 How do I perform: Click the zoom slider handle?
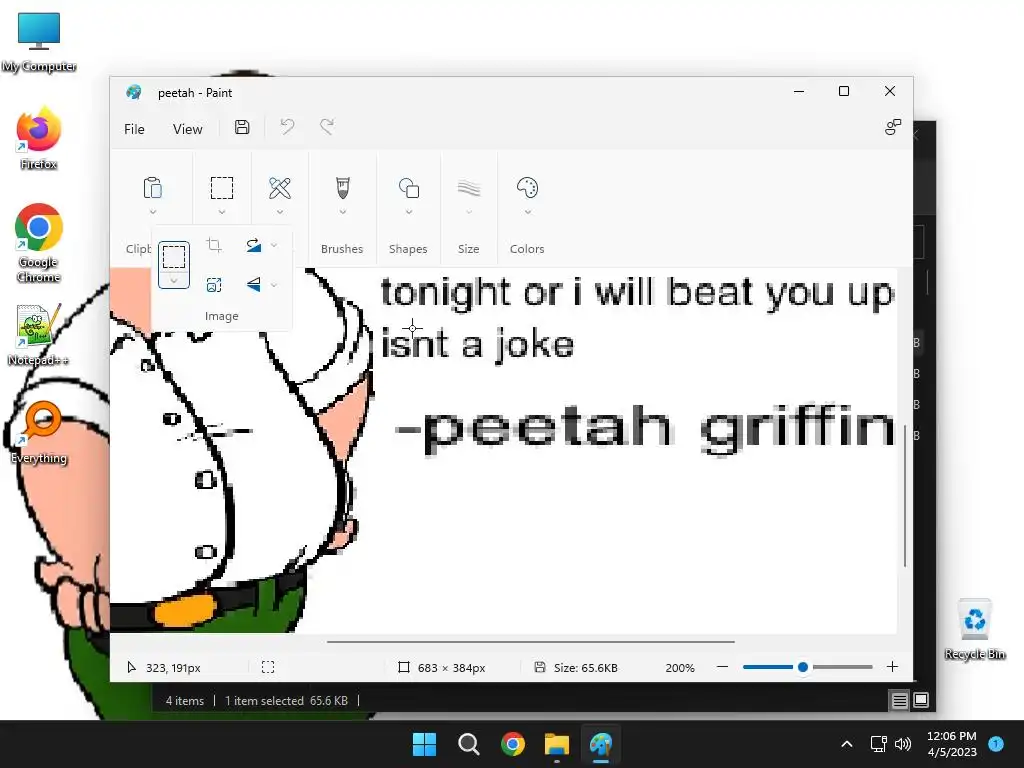803,667
